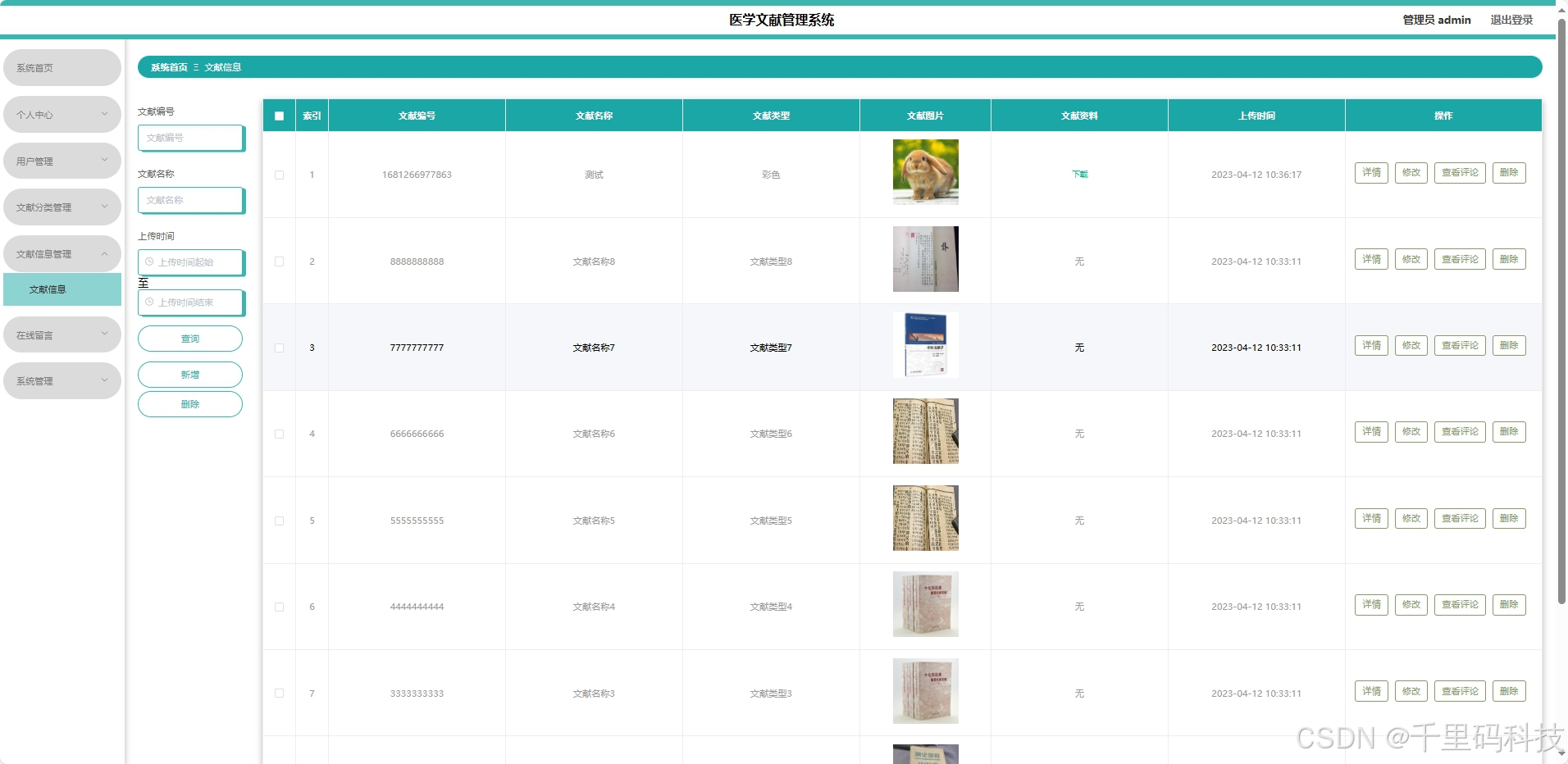The image size is (1568, 764).
Task: Expand the 在线留言 sidebar menu
Action: tap(62, 334)
